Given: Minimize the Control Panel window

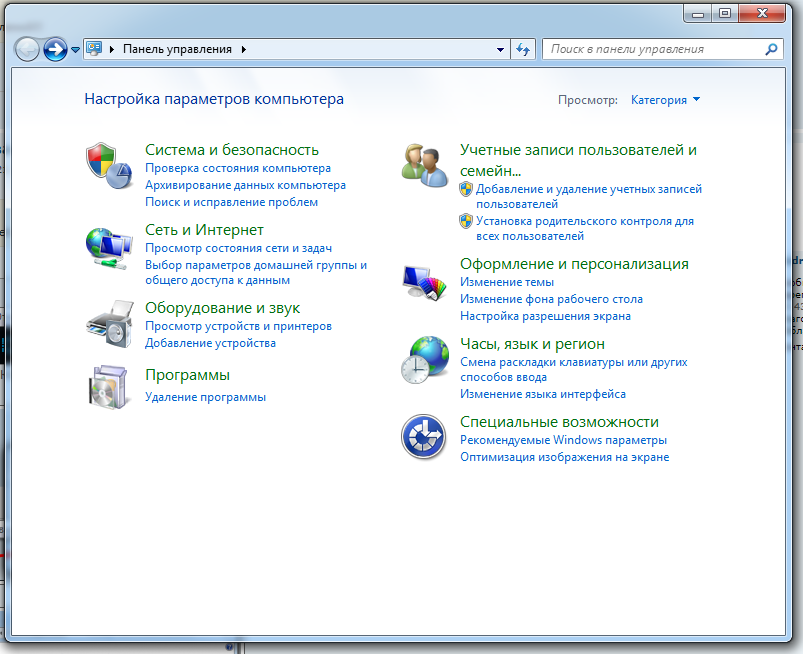Looking at the screenshot, I should (x=698, y=14).
